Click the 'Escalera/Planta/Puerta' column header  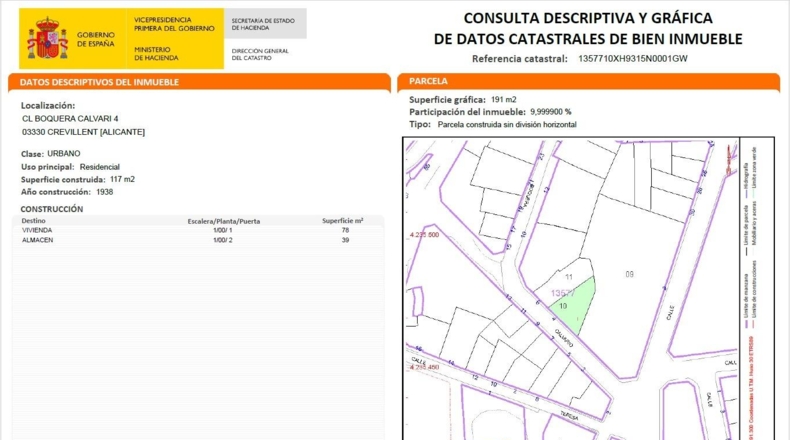pyautogui.click(x=224, y=221)
